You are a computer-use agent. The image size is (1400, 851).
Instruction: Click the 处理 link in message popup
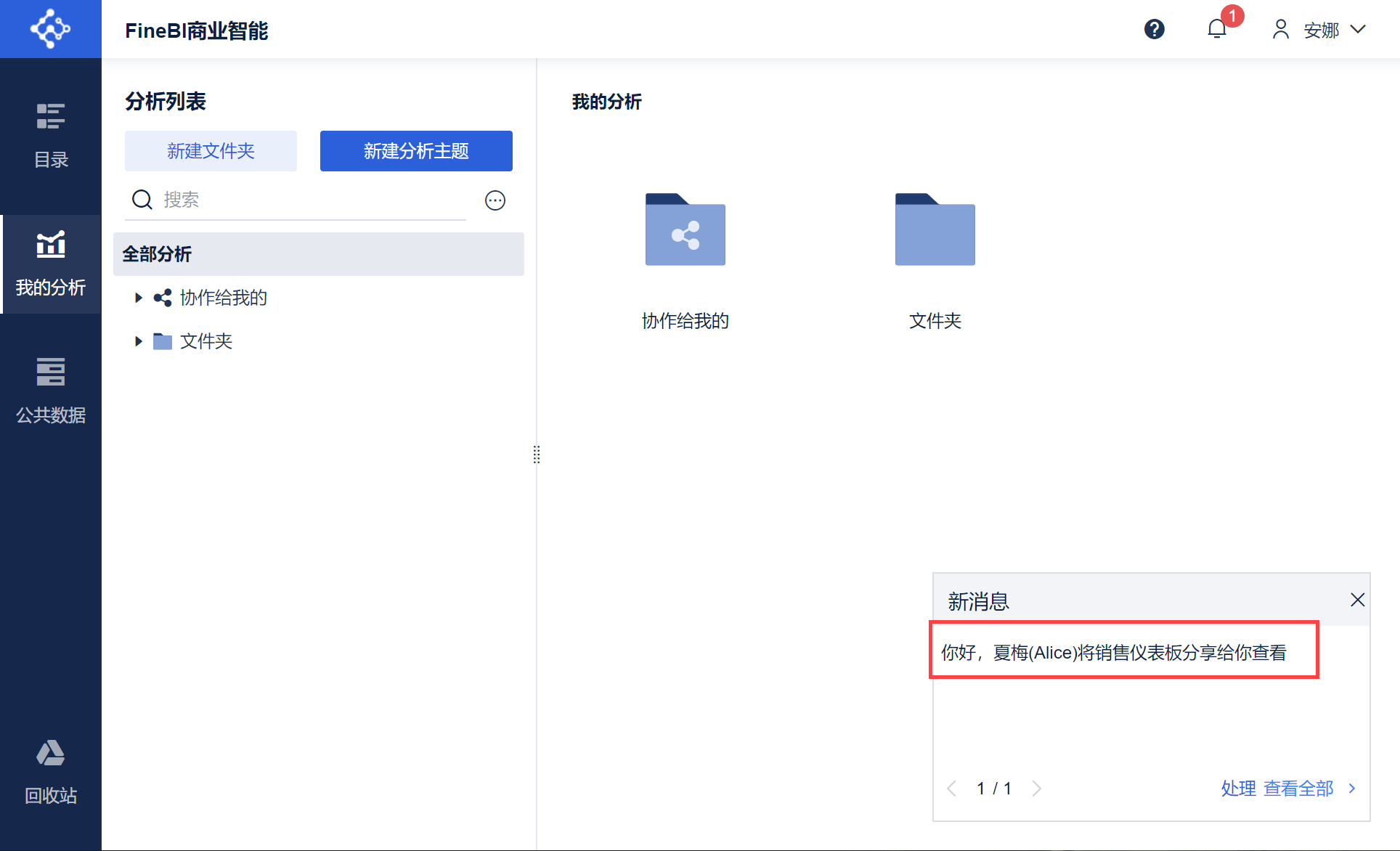coord(1237,789)
